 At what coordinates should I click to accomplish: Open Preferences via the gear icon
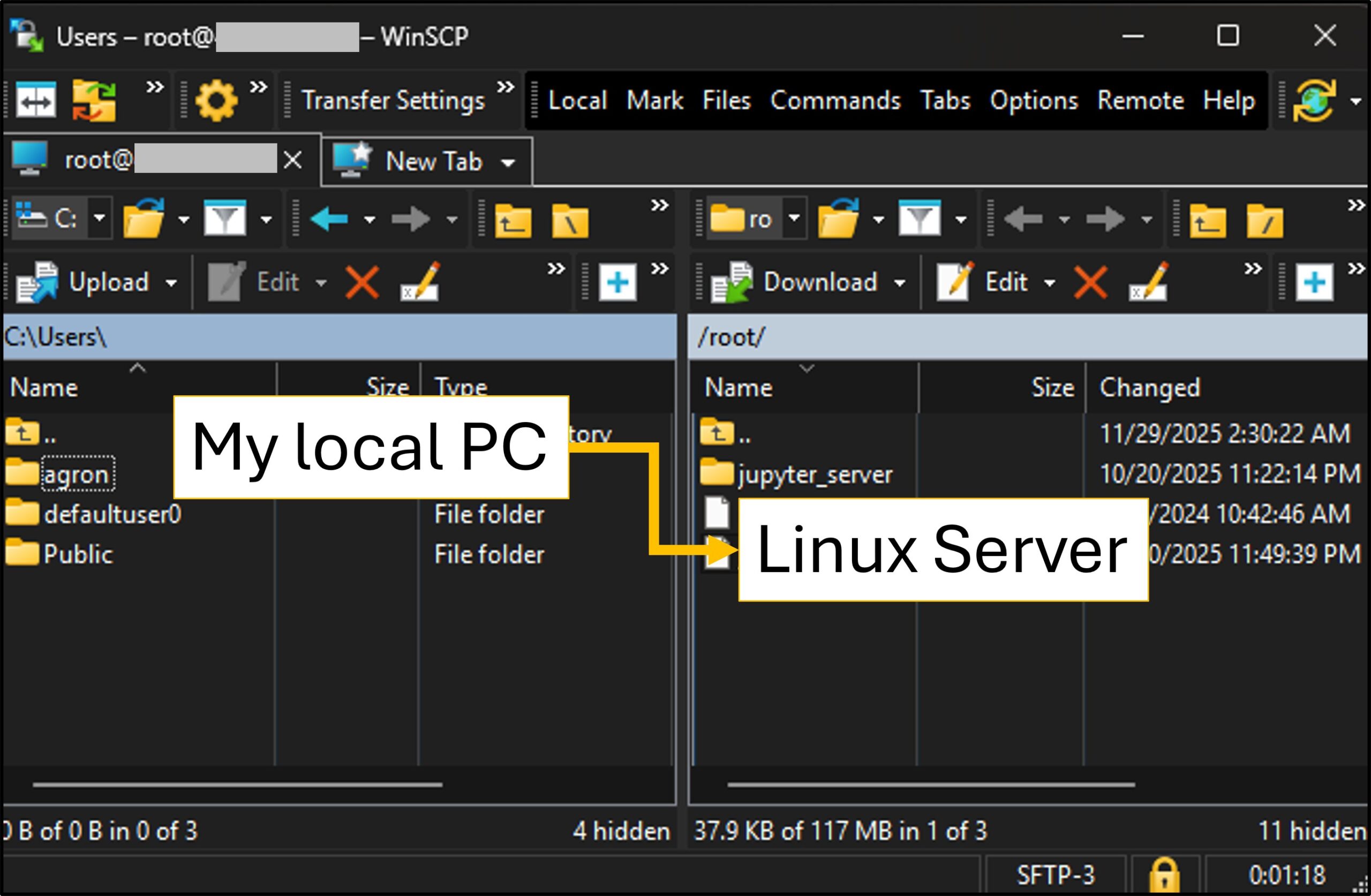point(216,101)
